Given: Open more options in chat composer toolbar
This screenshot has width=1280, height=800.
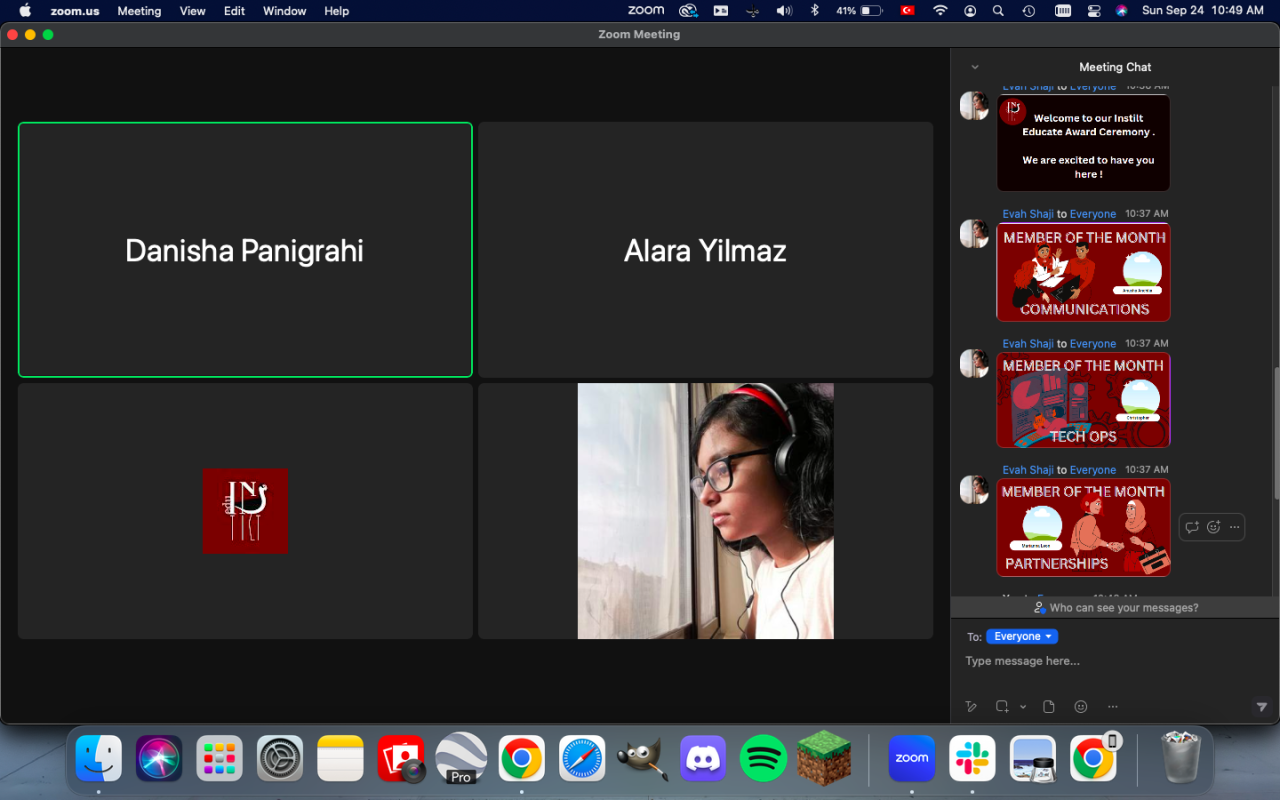Looking at the screenshot, I should (1112, 707).
